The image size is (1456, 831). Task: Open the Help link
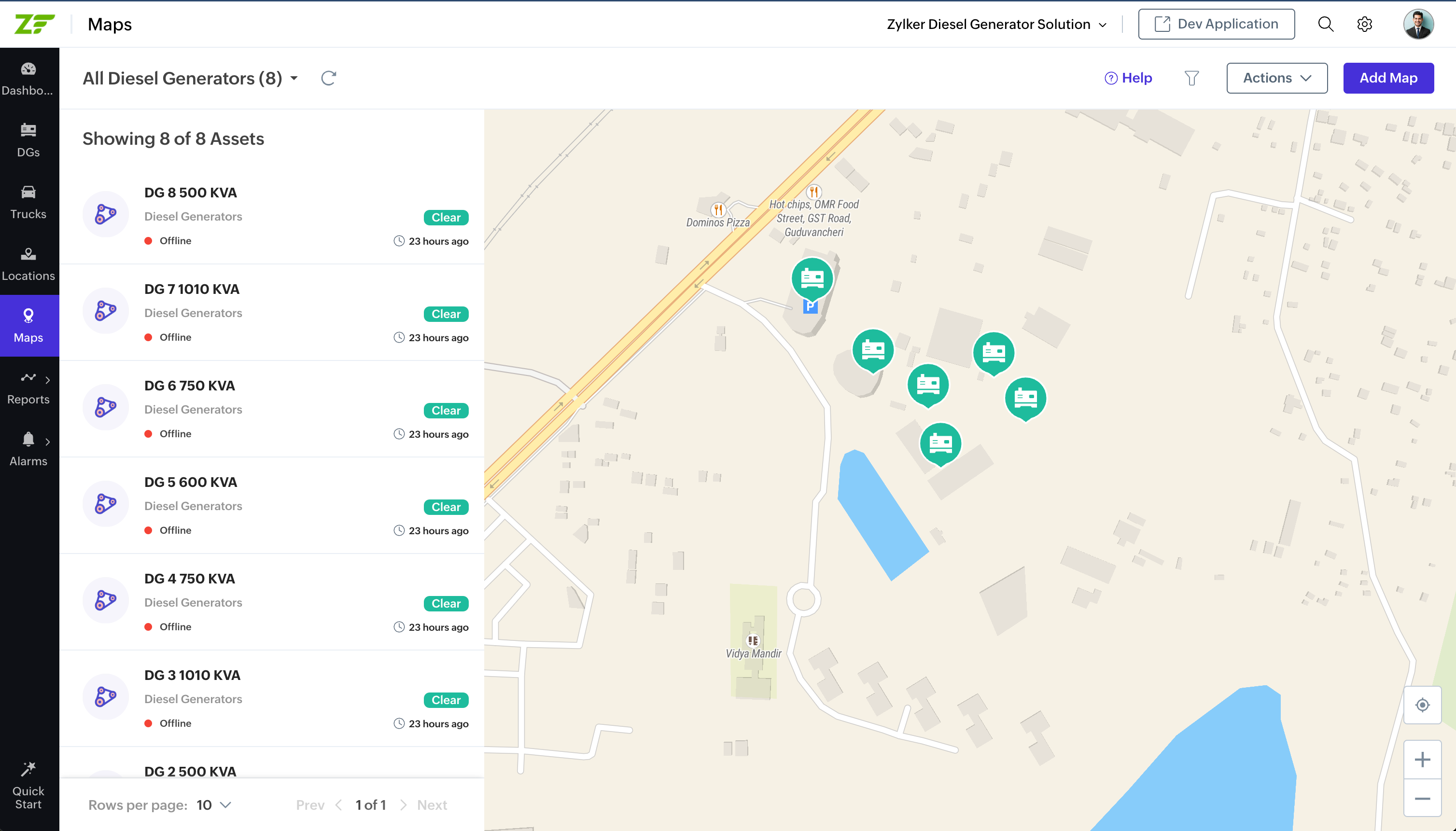[x=1128, y=78]
